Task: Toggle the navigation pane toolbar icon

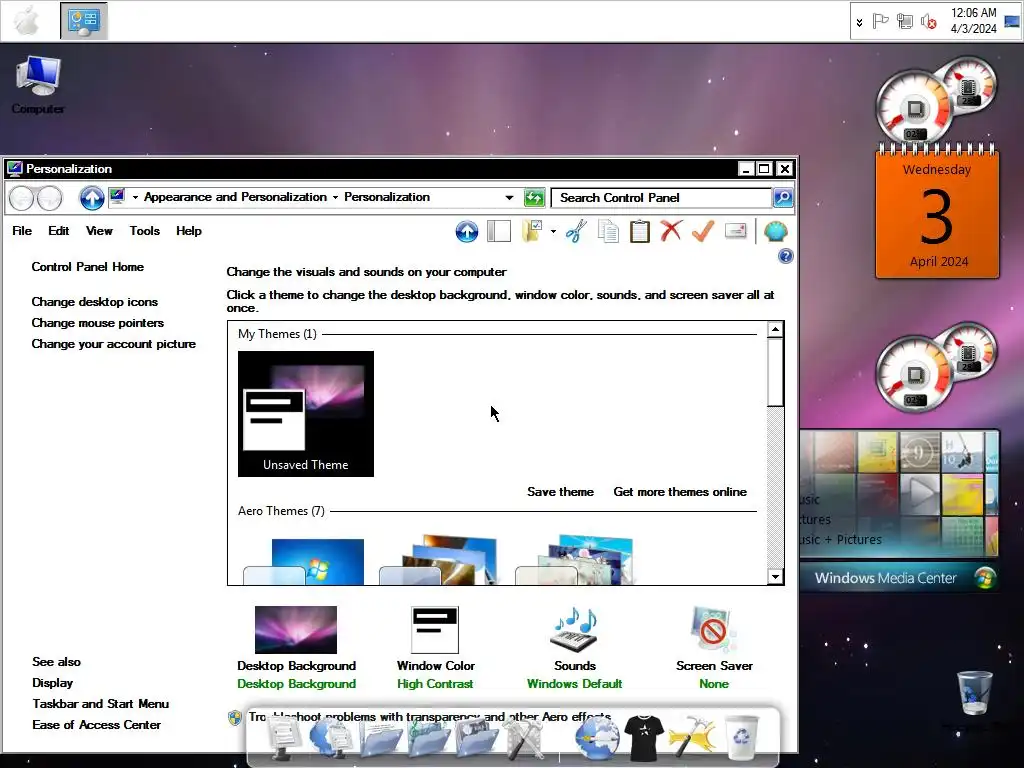Action: pos(499,231)
